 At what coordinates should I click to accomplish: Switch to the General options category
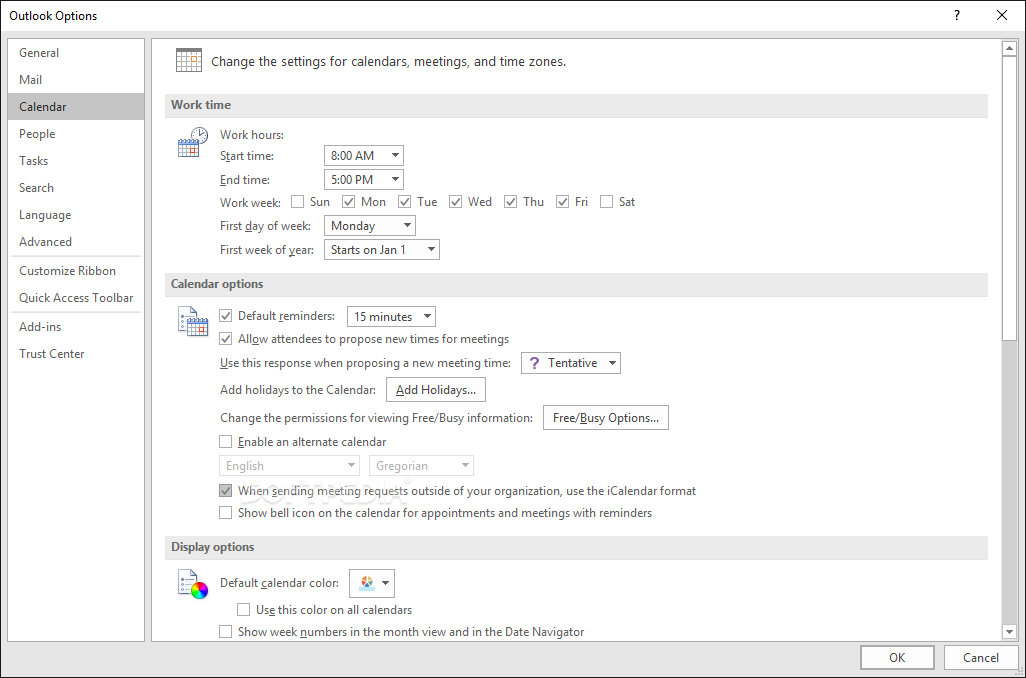click(x=76, y=53)
